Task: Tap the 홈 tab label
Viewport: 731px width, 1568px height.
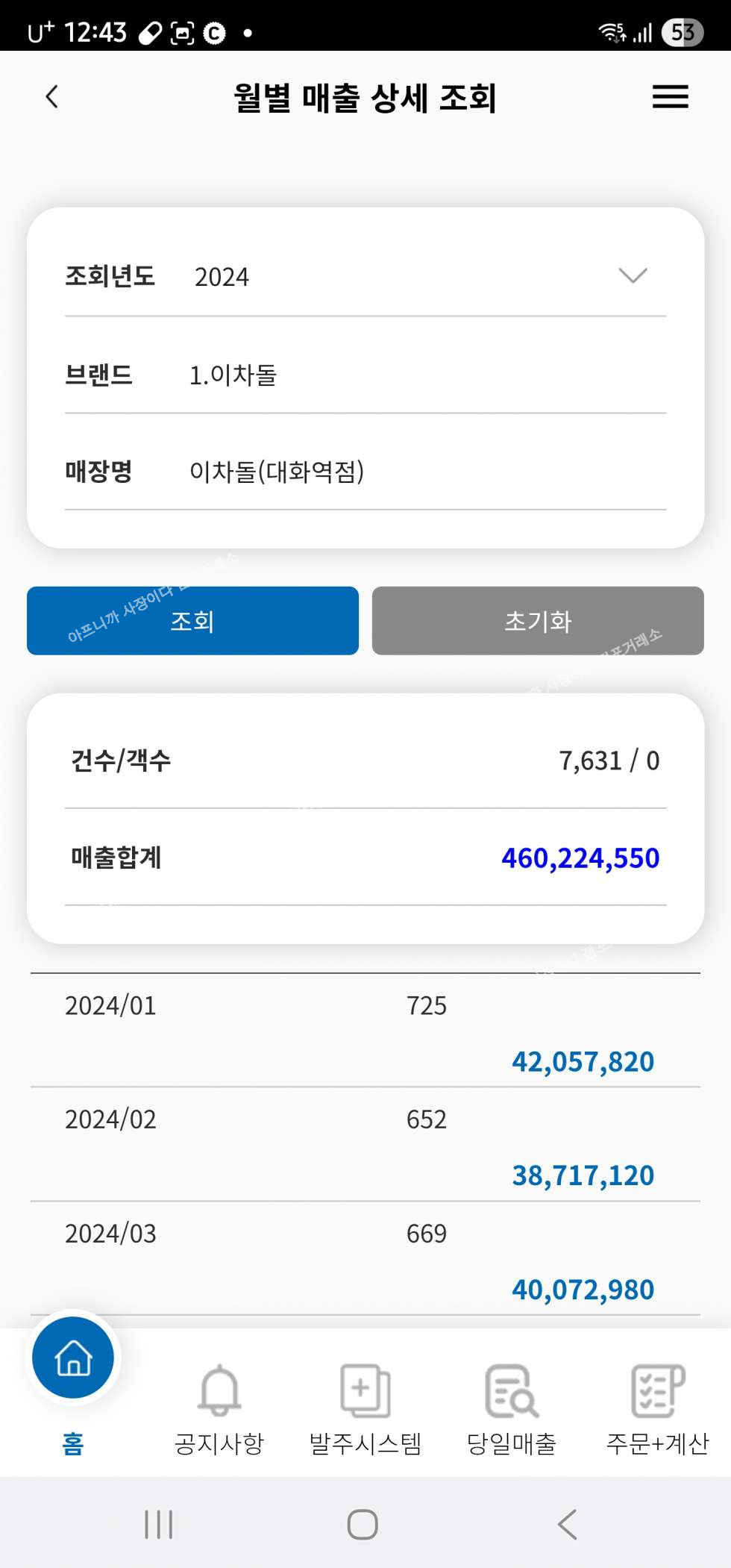Action: 73,1444
